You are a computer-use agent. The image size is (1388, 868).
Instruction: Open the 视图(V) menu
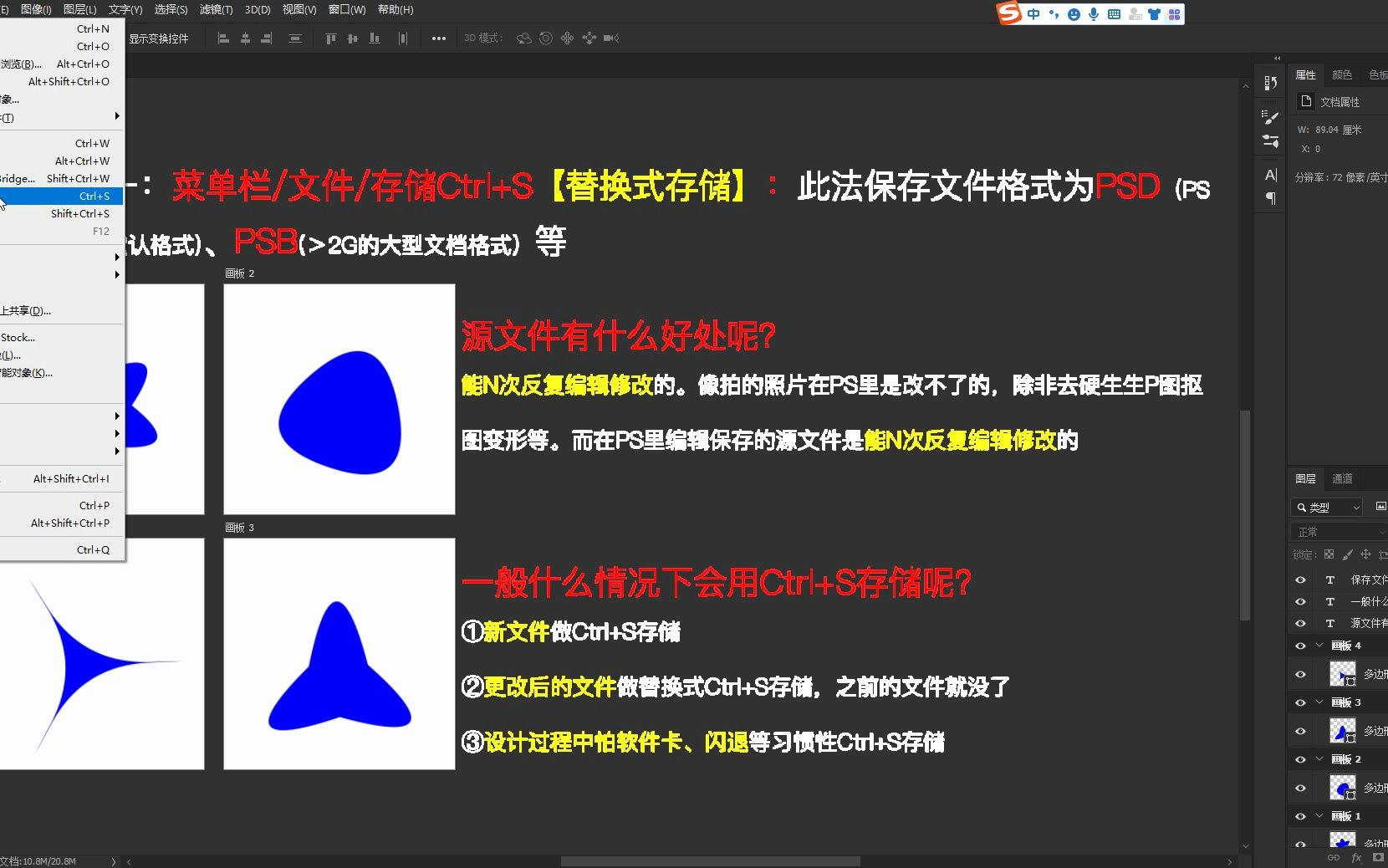point(299,9)
